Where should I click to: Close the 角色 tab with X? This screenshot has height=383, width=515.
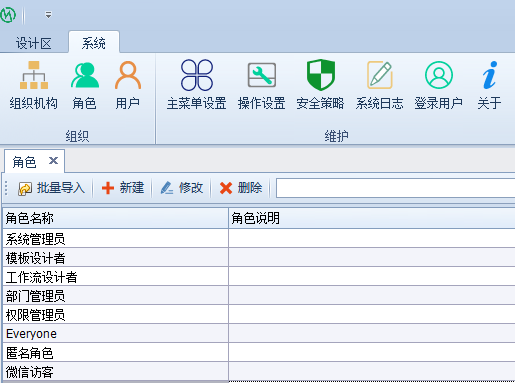coord(53,161)
